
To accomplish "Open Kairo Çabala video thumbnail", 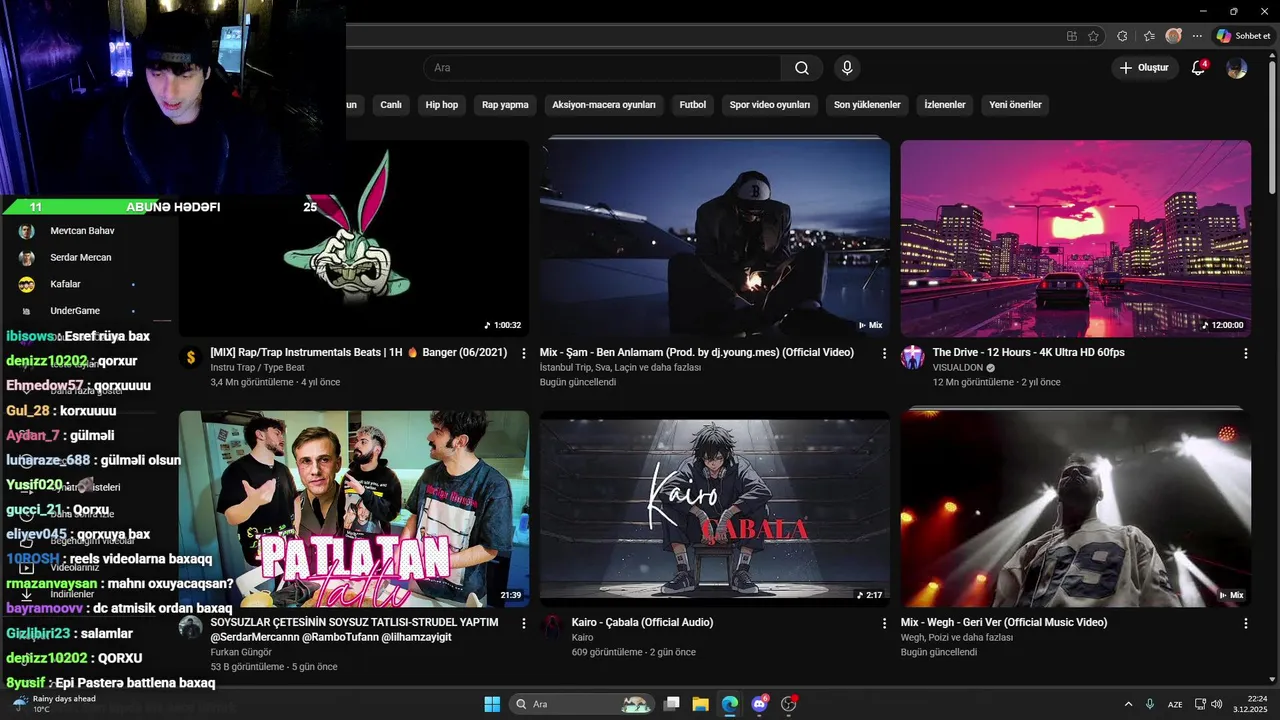I will tap(714, 508).
